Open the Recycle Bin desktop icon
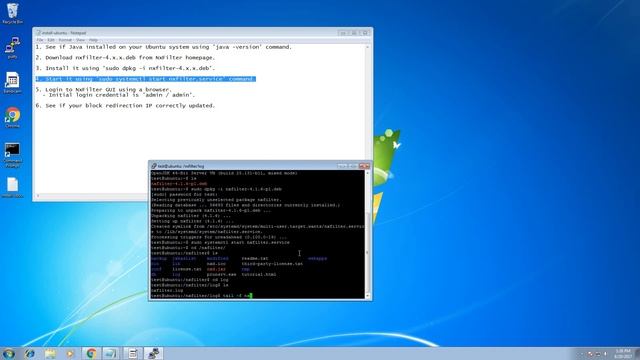This screenshot has width=640, height=360. (13, 13)
